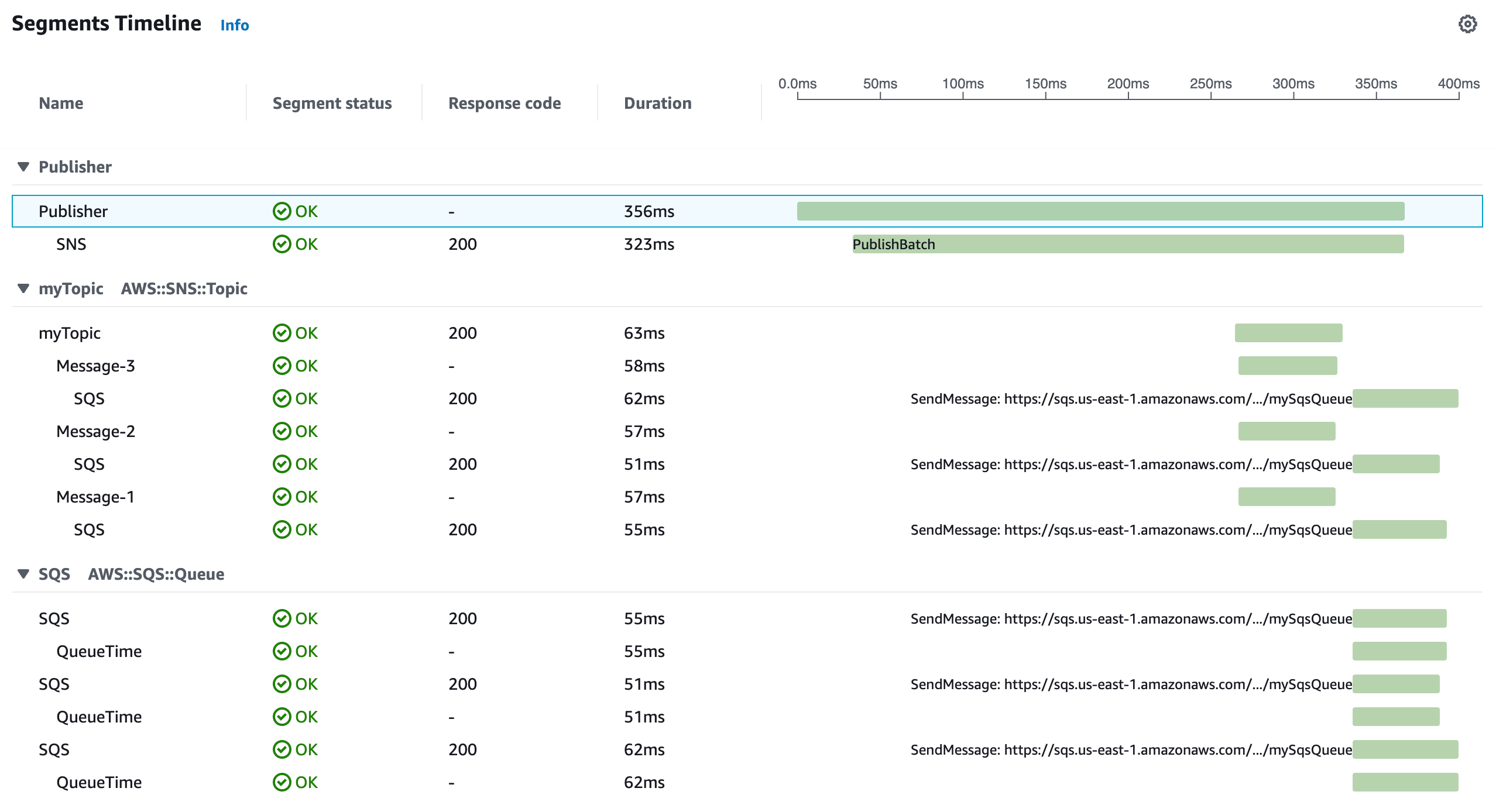This screenshot has width=1496, height=812.
Task: Open the timeline settings gear
Action: pyautogui.click(x=1468, y=25)
